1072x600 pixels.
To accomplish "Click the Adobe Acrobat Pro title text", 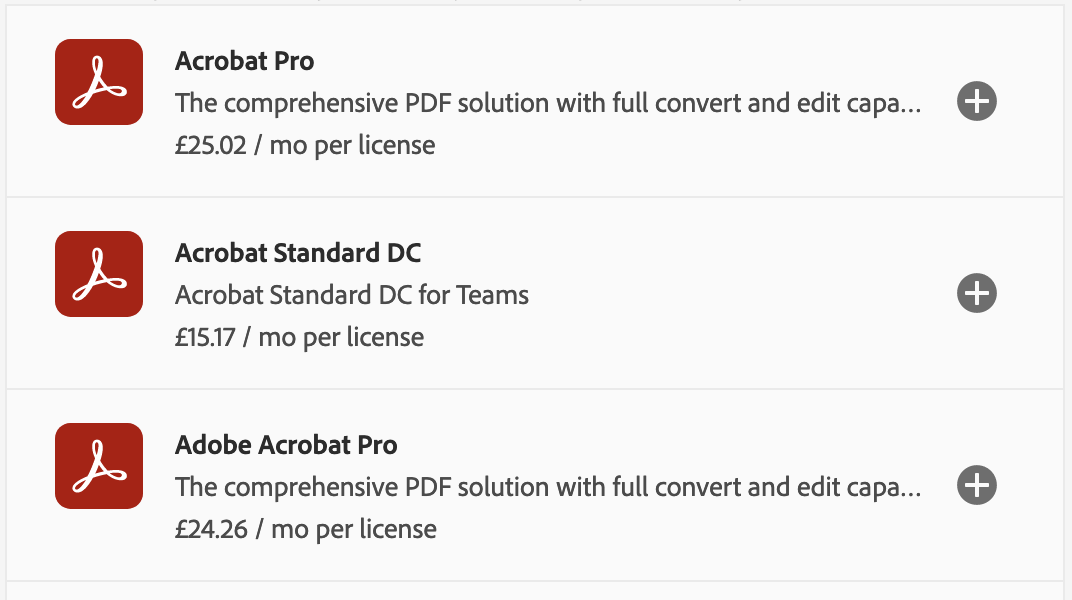I will (286, 445).
